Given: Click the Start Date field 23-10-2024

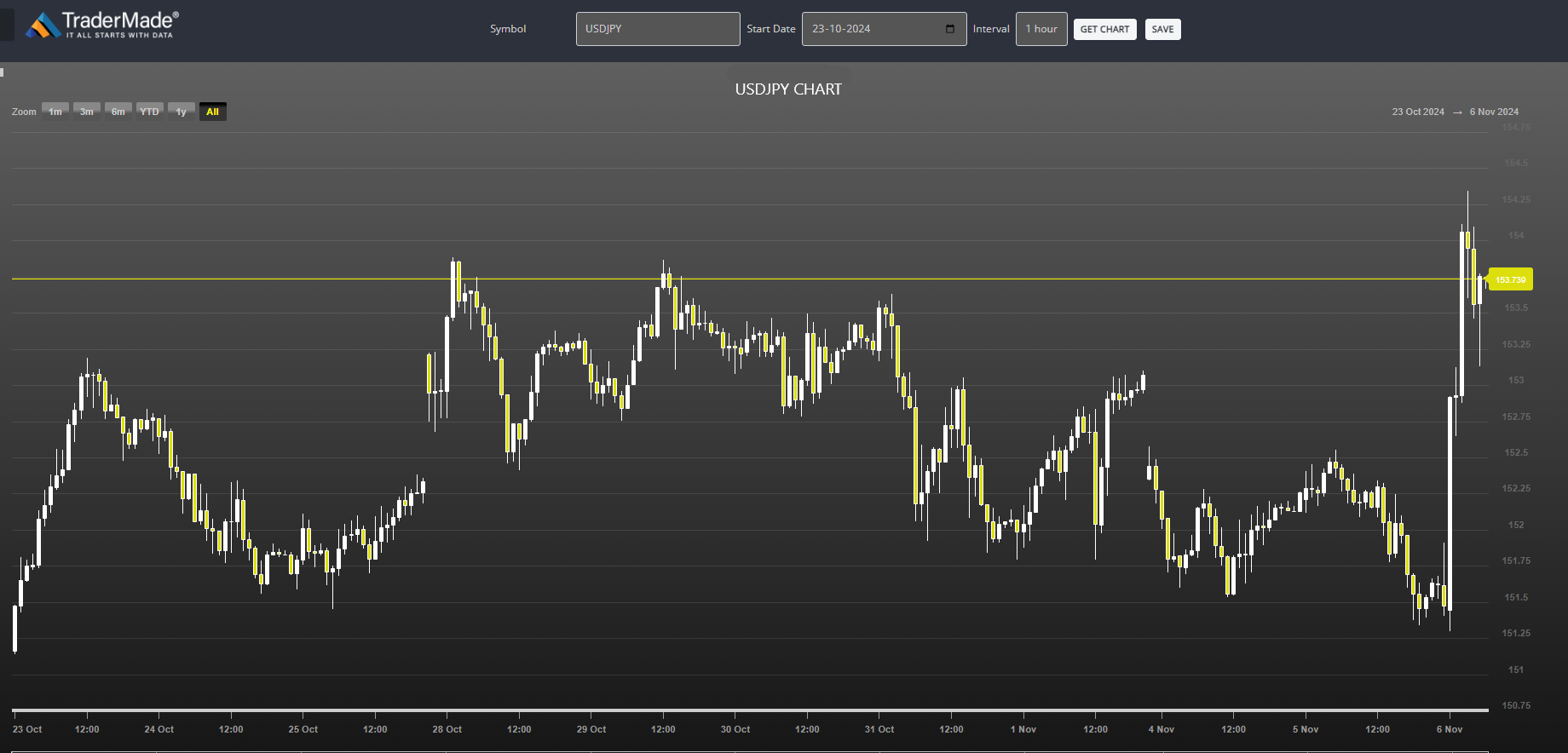Looking at the screenshot, I should pyautogui.click(x=884, y=29).
